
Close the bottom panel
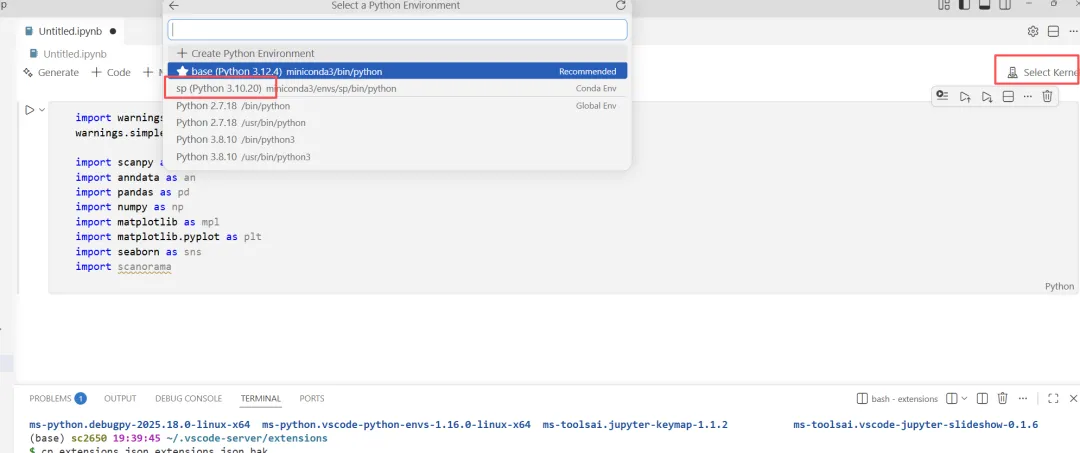[1073, 399]
